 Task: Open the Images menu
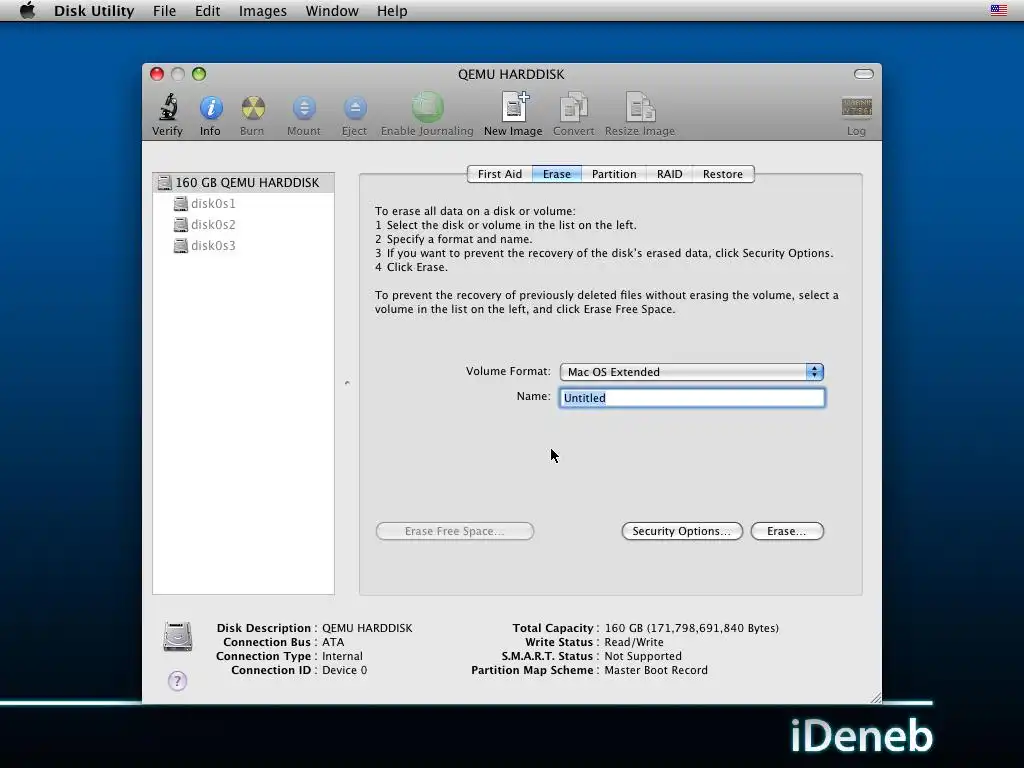point(263,10)
